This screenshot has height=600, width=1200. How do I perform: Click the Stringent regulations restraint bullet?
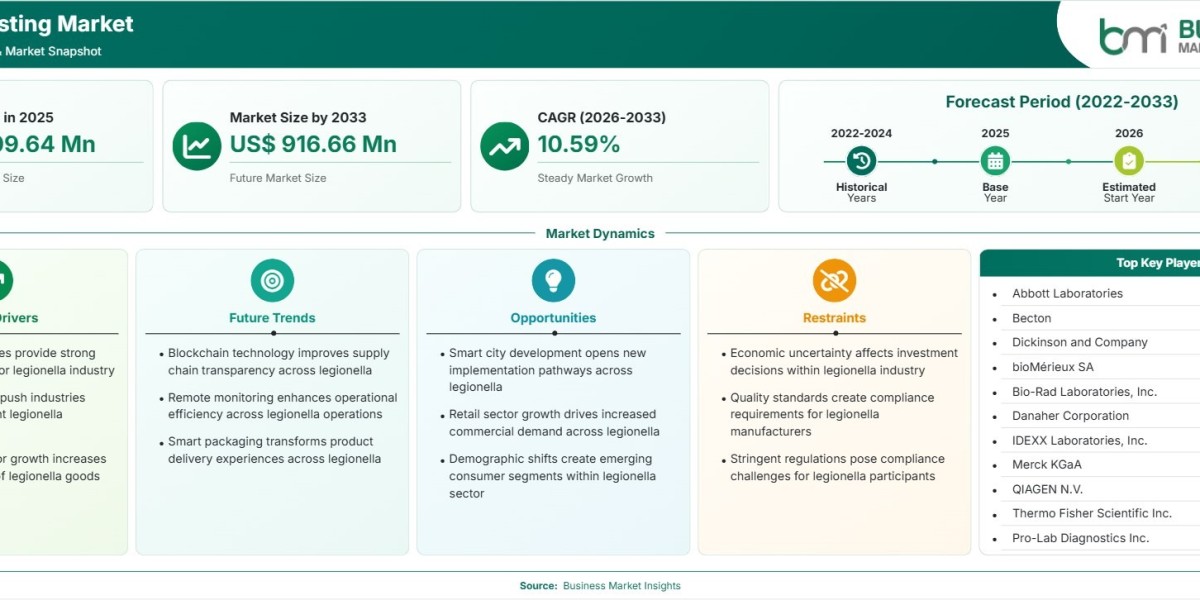[837, 467]
